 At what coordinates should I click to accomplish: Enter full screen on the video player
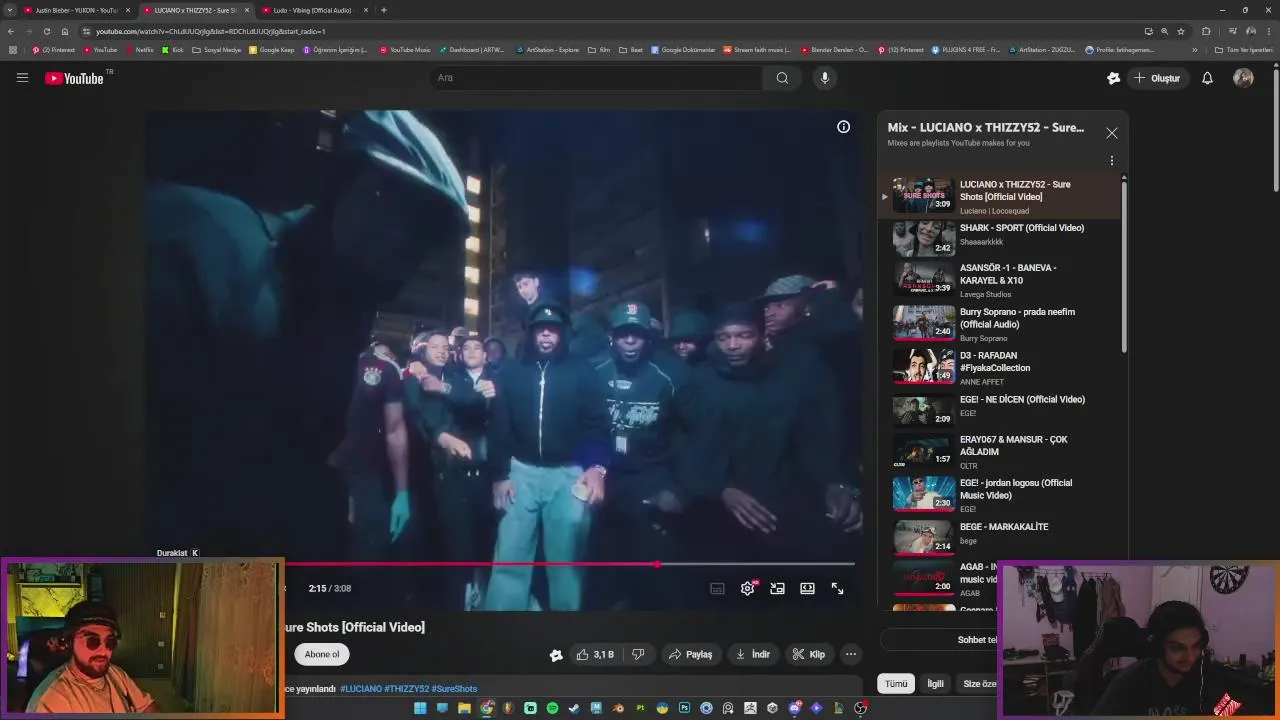[837, 588]
